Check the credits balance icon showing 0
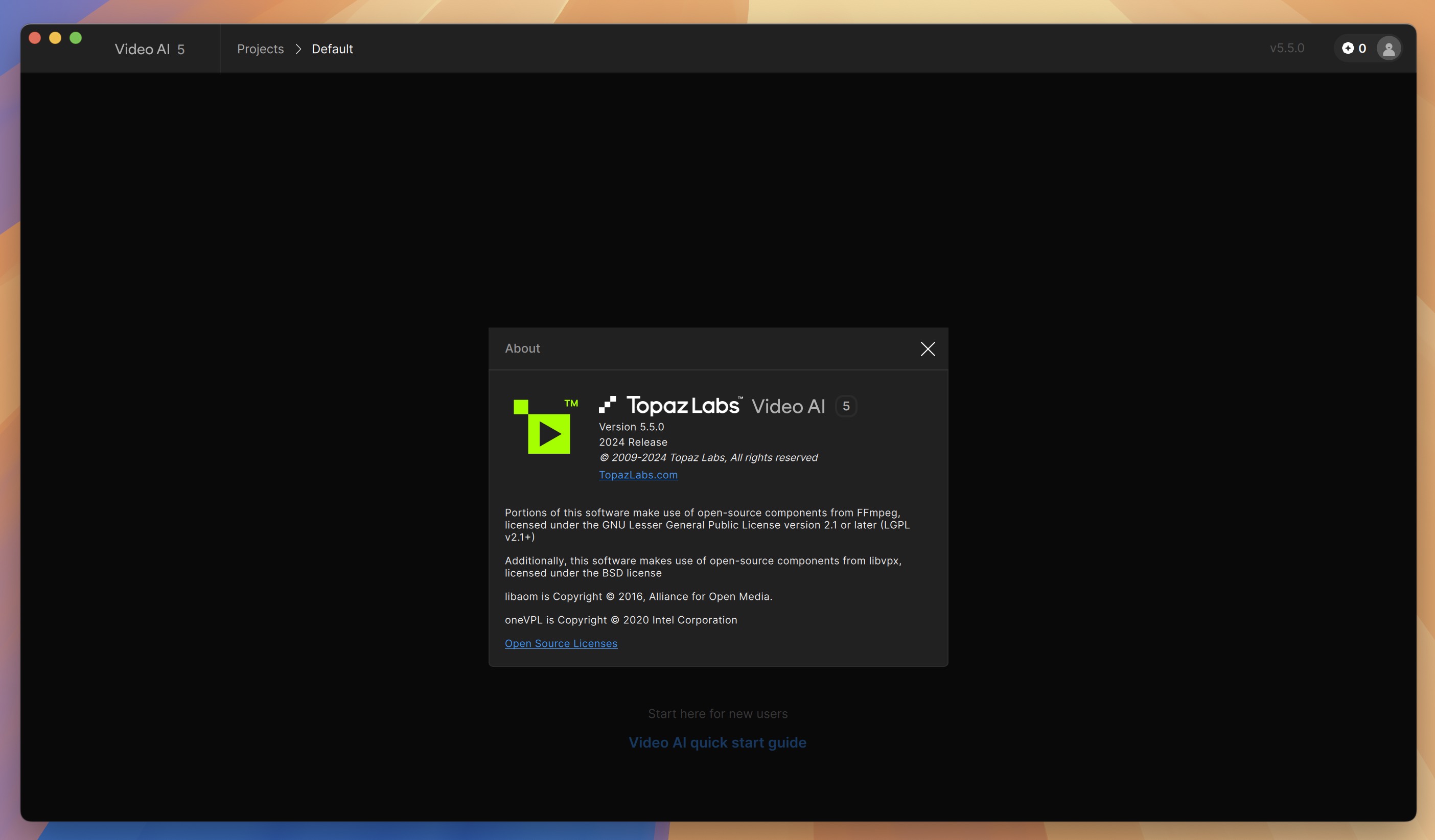 coord(1354,49)
